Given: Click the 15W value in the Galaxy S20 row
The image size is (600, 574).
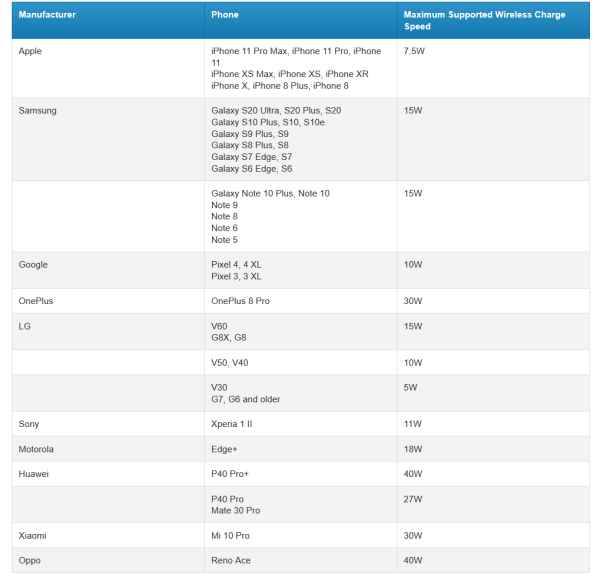Looking at the screenshot, I should click(x=493, y=139).
